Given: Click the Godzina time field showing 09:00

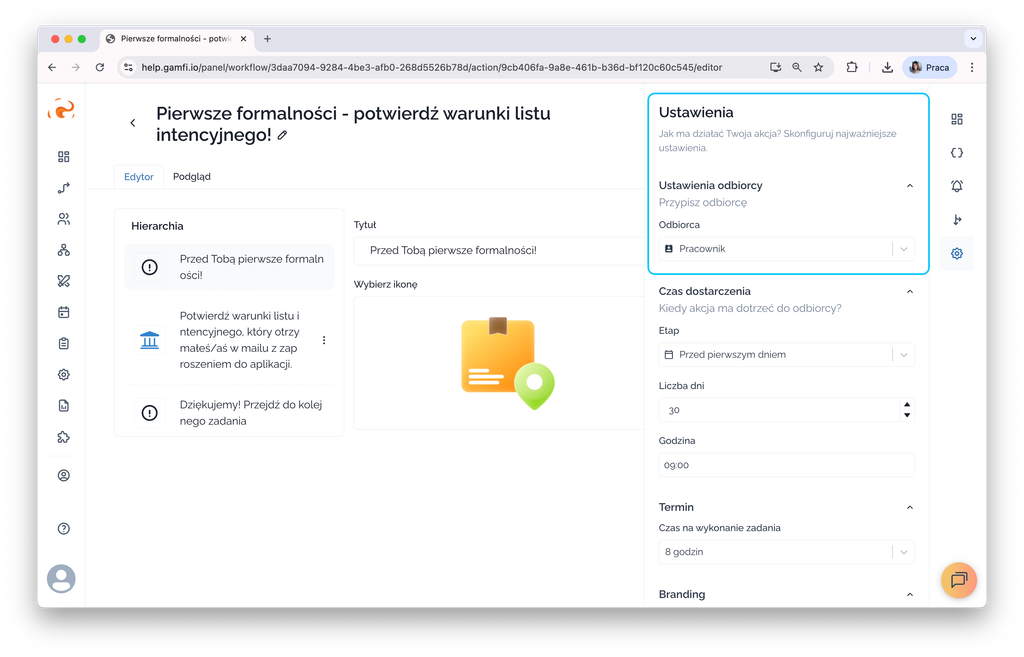Looking at the screenshot, I should [786, 465].
